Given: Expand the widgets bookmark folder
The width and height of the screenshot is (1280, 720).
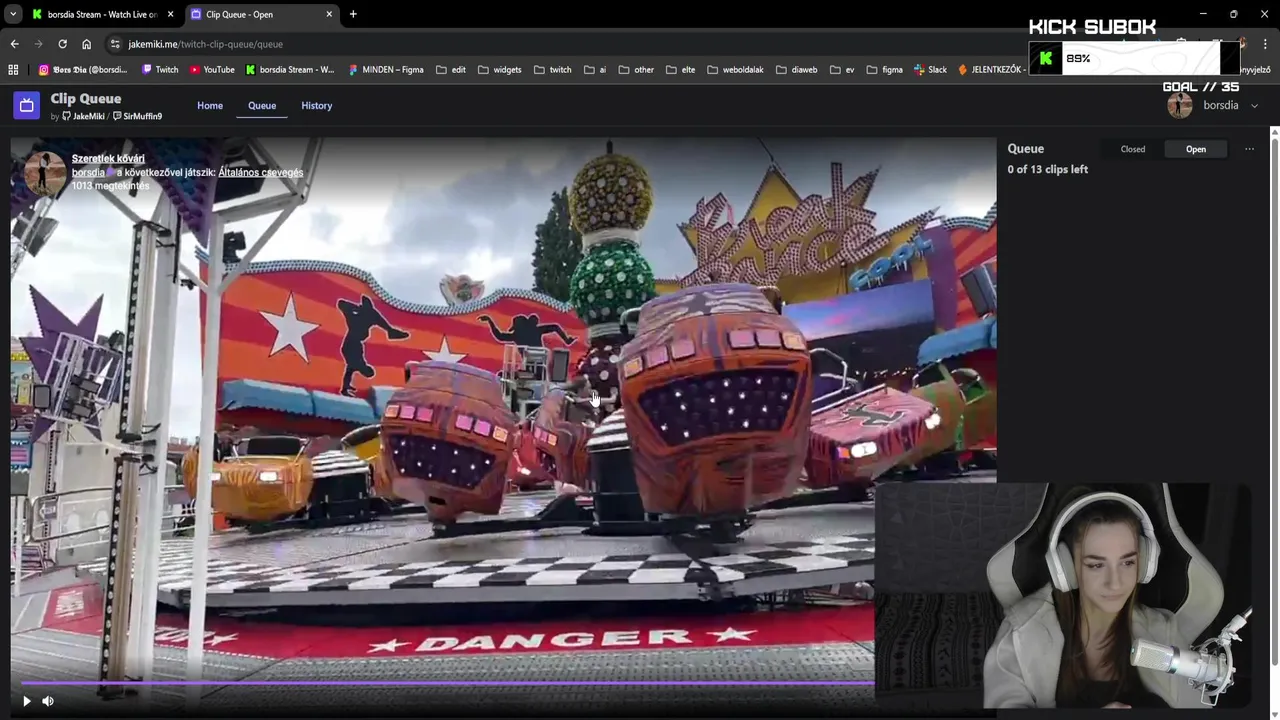Looking at the screenshot, I should pos(500,70).
